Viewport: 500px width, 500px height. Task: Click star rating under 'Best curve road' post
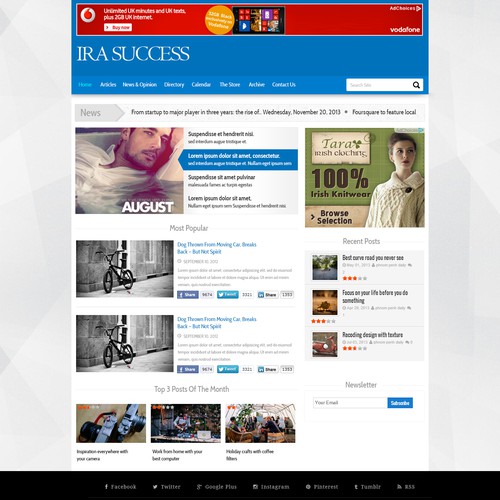coord(355,278)
